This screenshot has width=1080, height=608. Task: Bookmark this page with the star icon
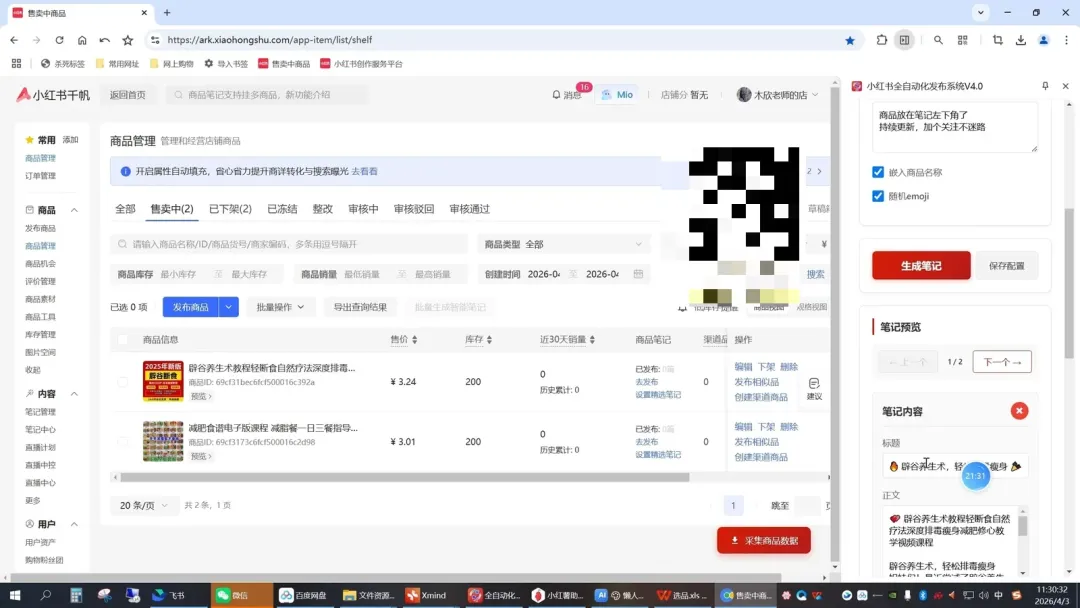click(x=850, y=40)
